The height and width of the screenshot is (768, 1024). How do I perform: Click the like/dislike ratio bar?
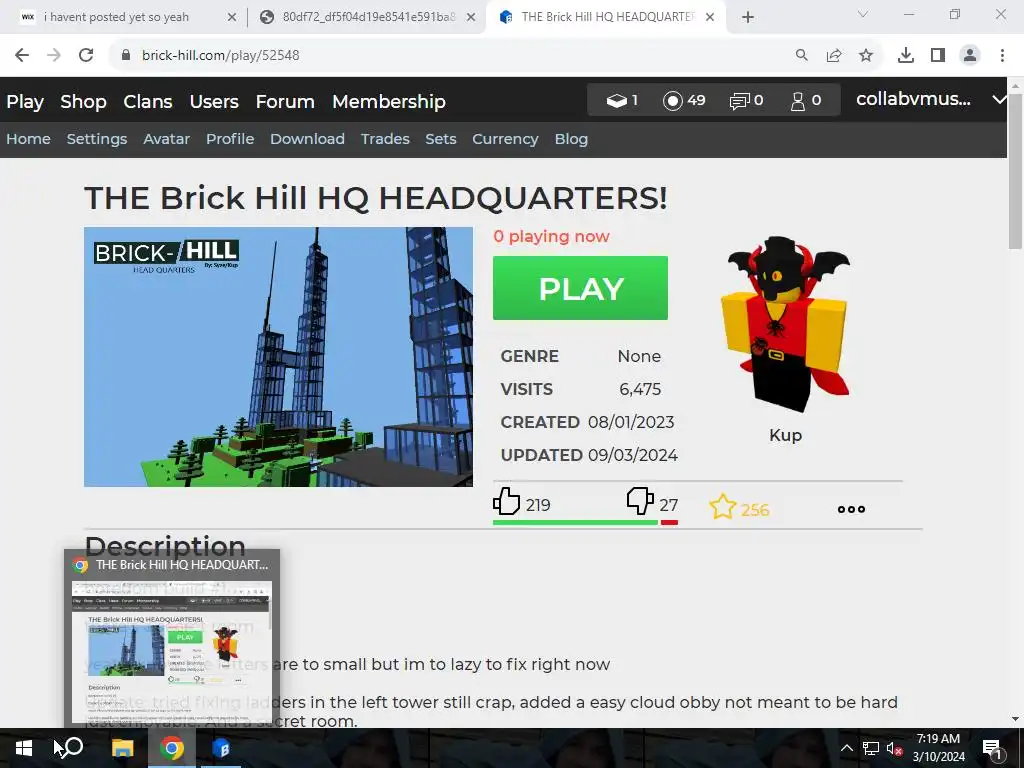[585, 522]
